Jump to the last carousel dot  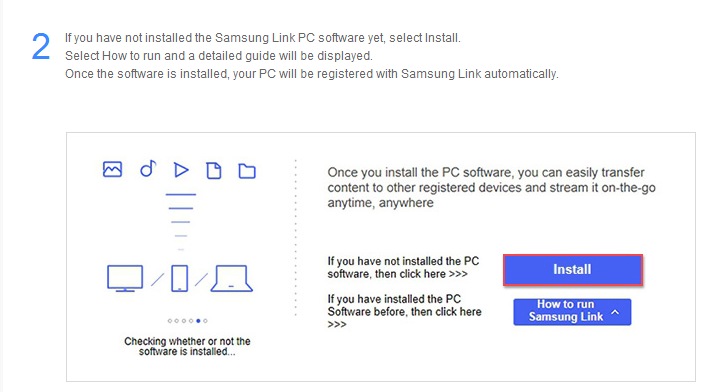[x=205, y=321]
